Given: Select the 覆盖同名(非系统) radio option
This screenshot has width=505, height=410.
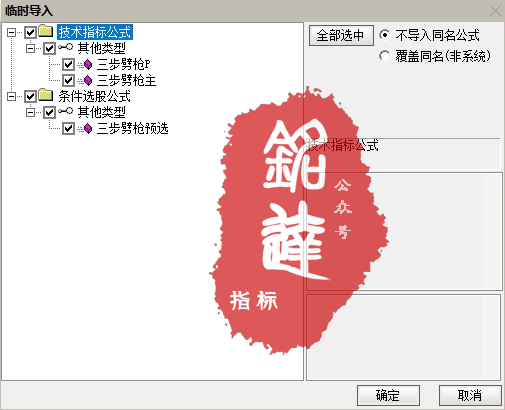Looking at the screenshot, I should [384, 56].
